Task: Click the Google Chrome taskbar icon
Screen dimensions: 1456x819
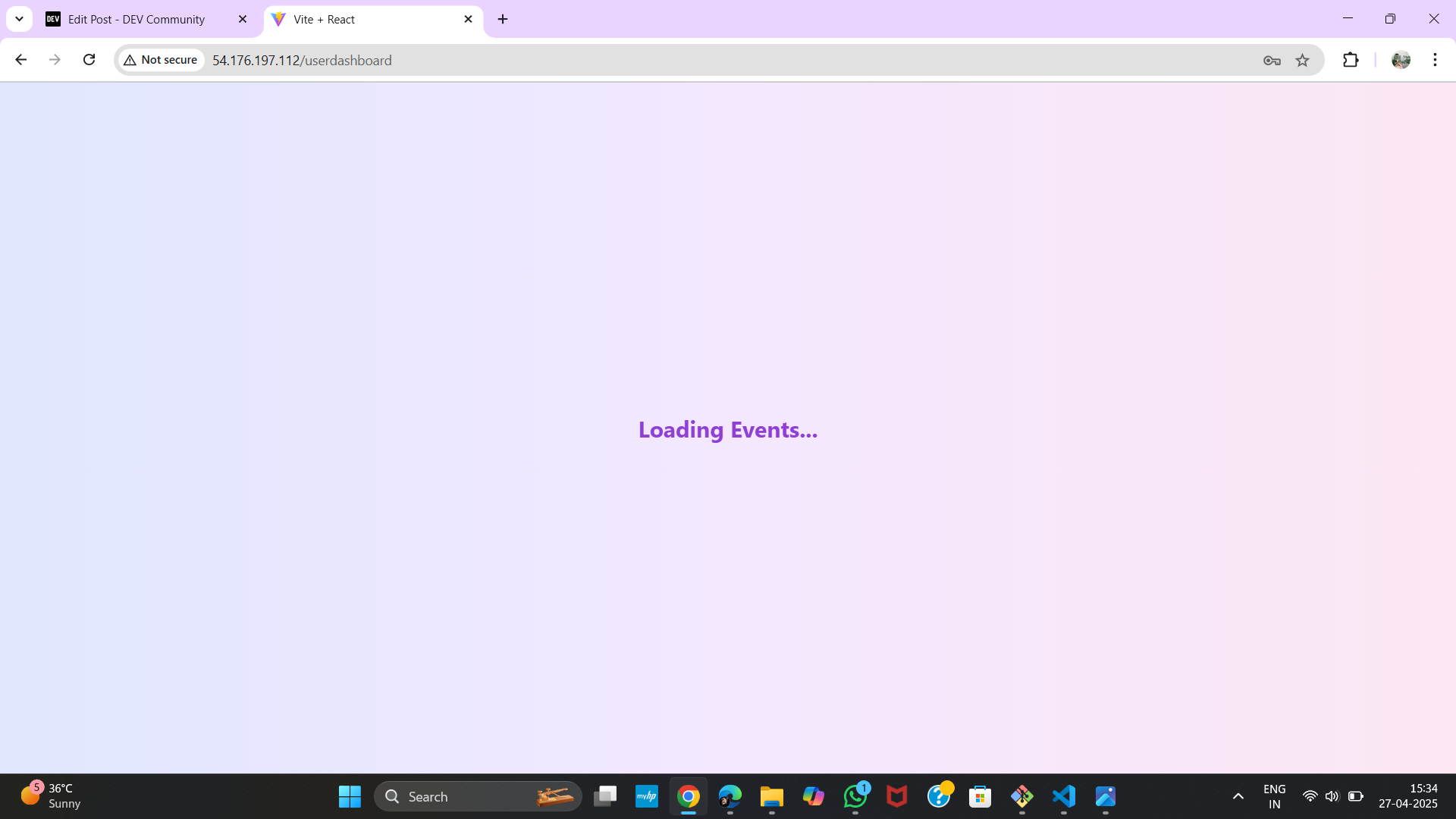Action: [x=689, y=796]
